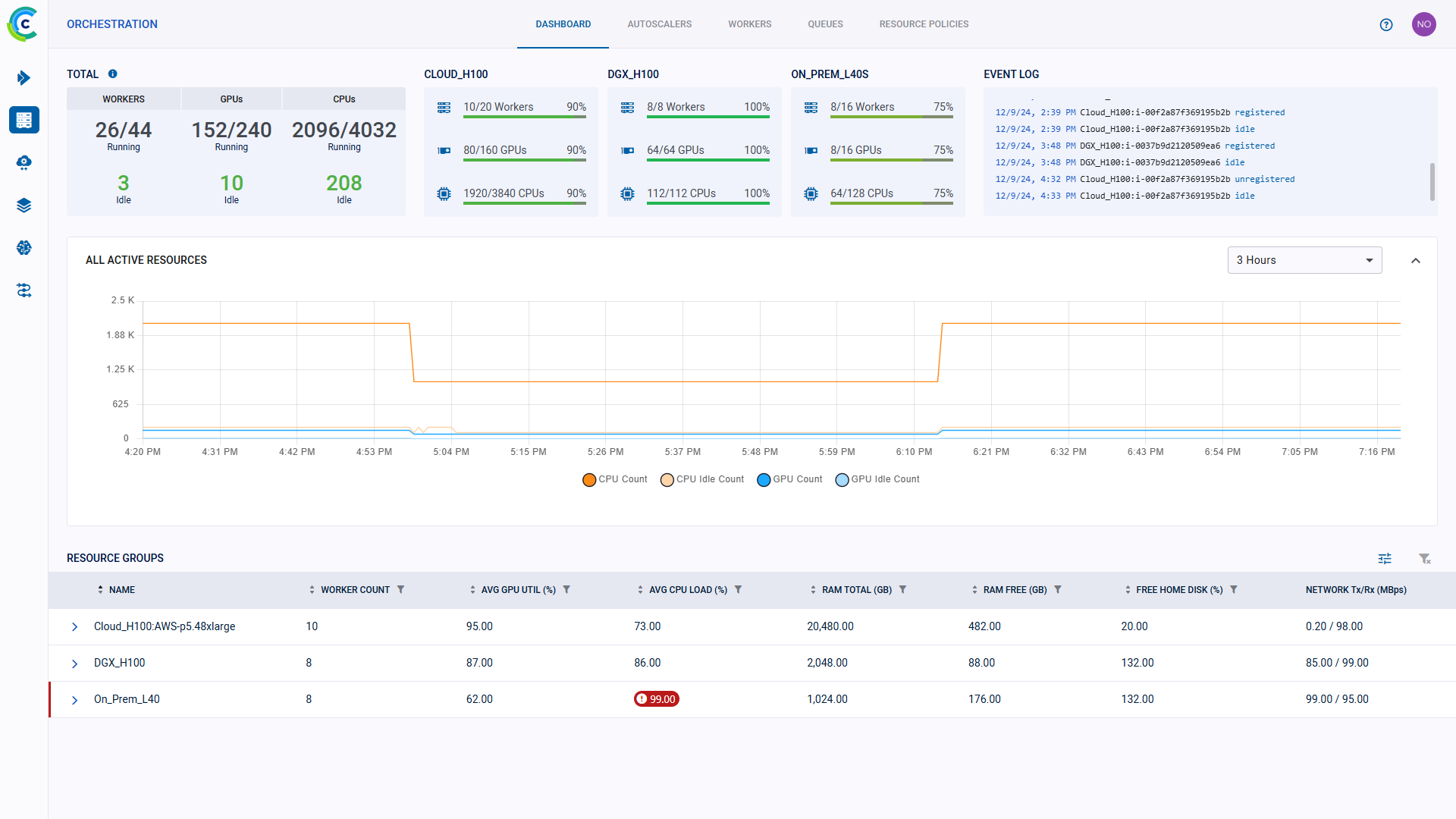Open the AI brain icon in sidebar
Viewport: 1456px width, 819px height.
tap(24, 247)
